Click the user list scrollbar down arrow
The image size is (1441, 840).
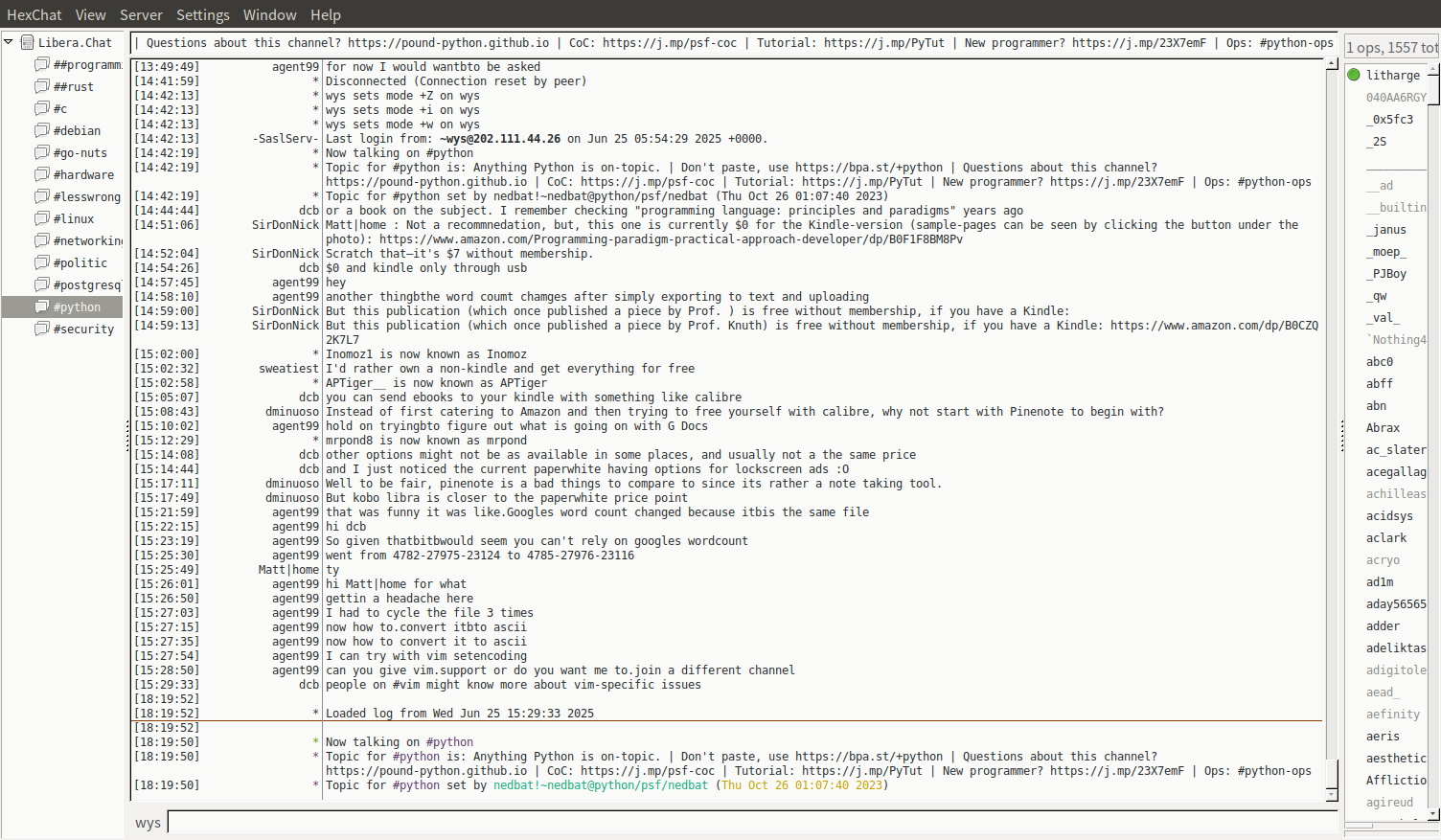point(1434,814)
